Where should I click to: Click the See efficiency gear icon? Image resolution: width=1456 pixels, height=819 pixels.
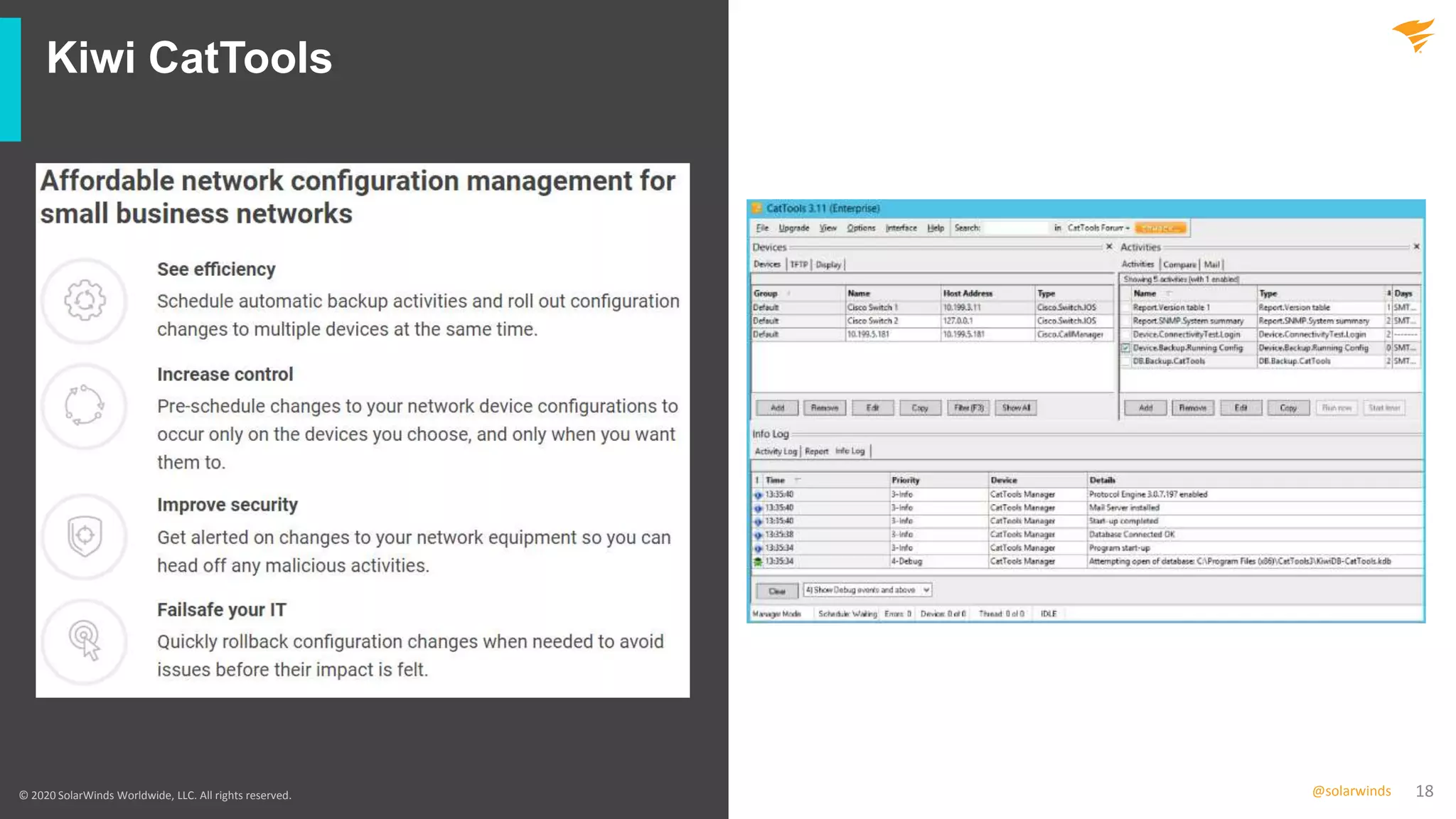(85, 301)
